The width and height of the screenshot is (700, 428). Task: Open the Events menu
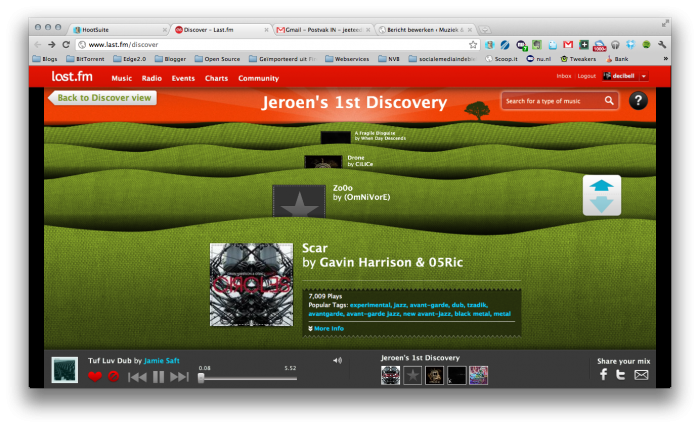[x=183, y=78]
